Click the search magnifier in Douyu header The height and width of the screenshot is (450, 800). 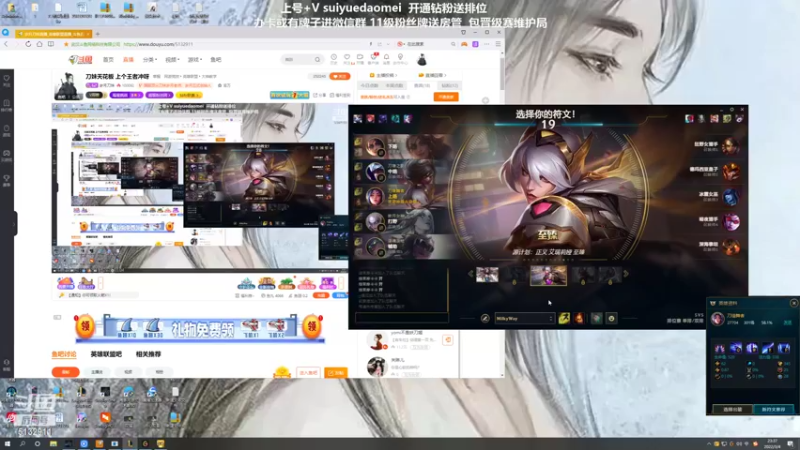[x=317, y=60]
